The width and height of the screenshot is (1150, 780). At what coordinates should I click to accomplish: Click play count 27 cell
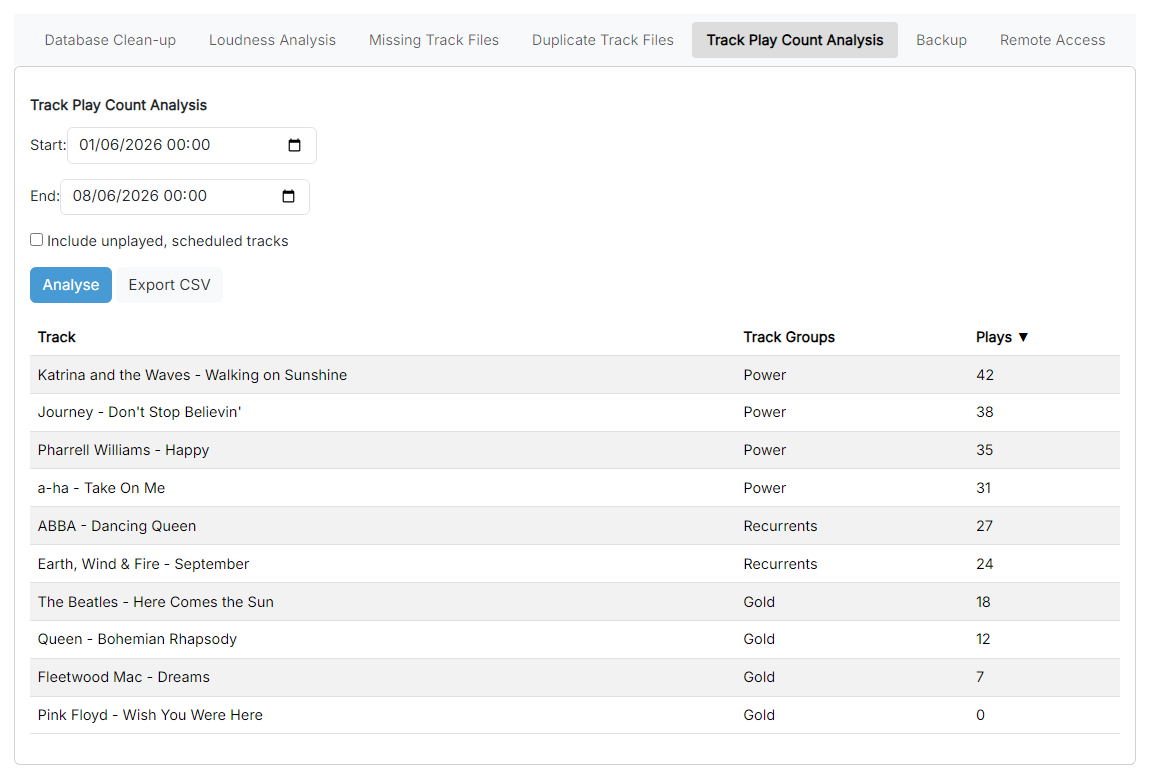click(x=984, y=526)
